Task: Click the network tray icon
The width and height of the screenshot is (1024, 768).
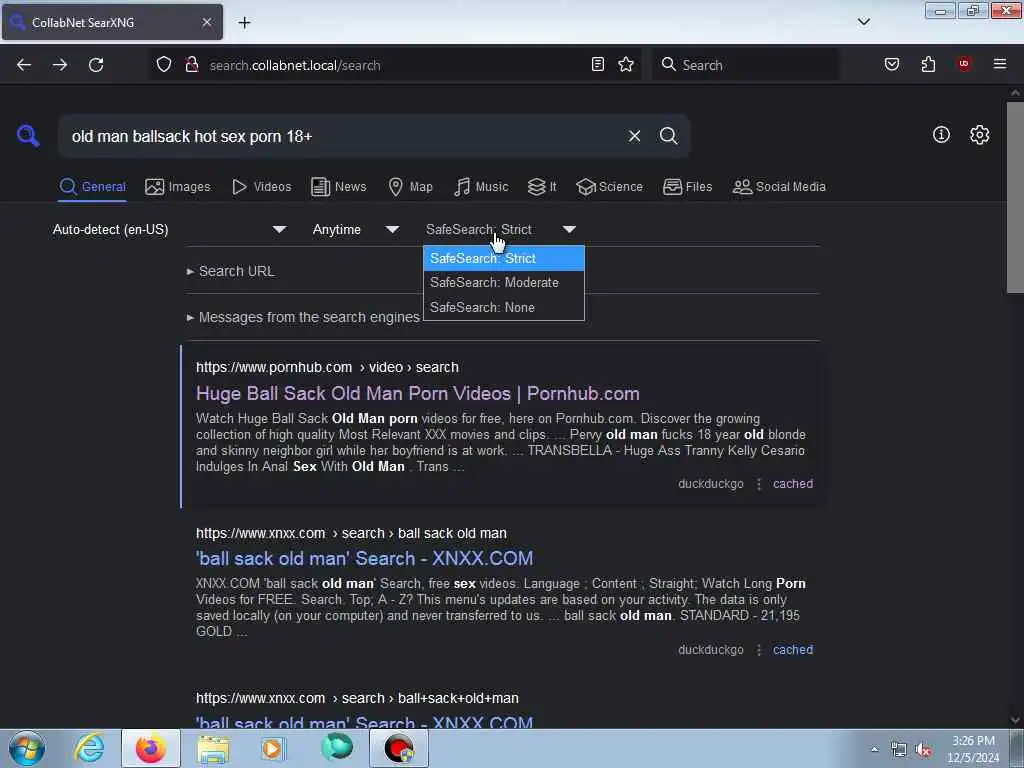Action: 899,750
